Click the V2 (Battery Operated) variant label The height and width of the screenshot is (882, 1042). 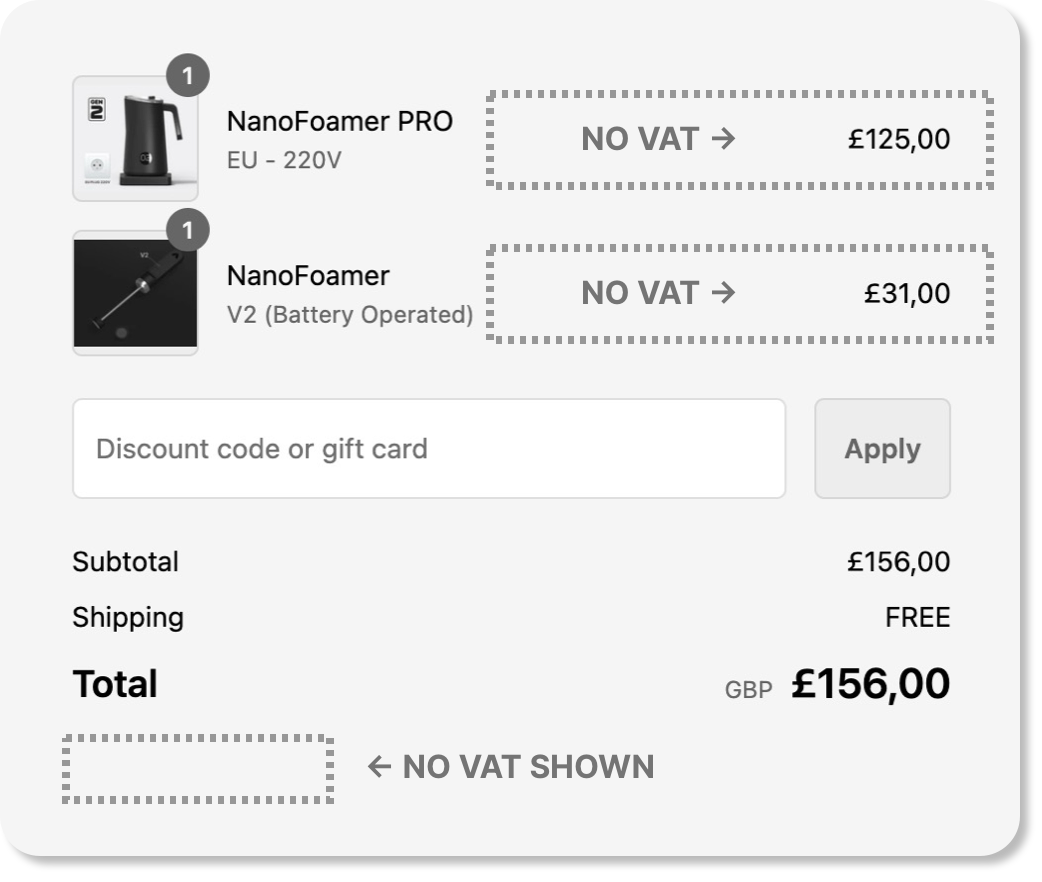350,314
